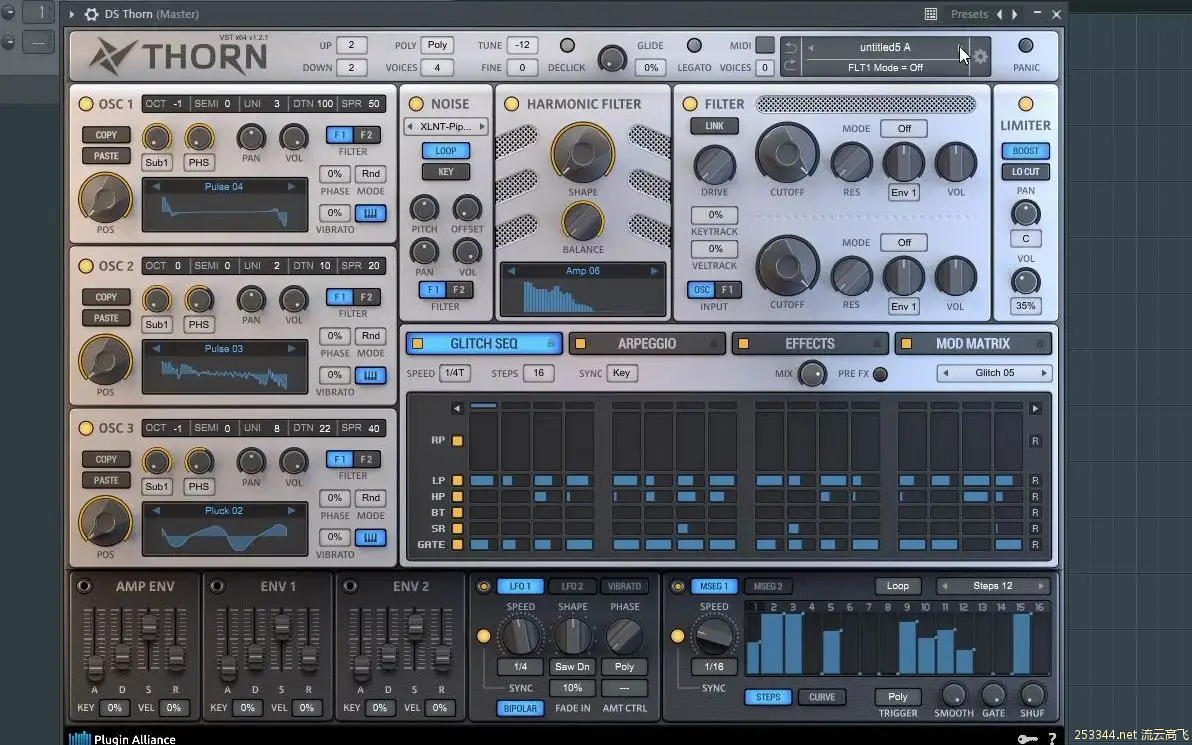Click the Plugin Alliance logo
The width and height of the screenshot is (1192, 745).
[x=122, y=738]
